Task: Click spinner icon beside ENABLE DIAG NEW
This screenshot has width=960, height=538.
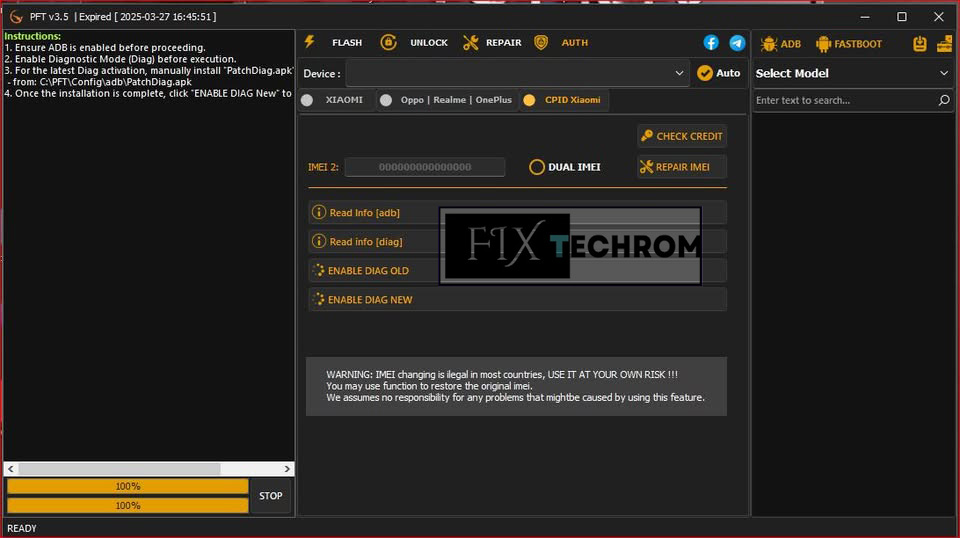Action: click(318, 299)
